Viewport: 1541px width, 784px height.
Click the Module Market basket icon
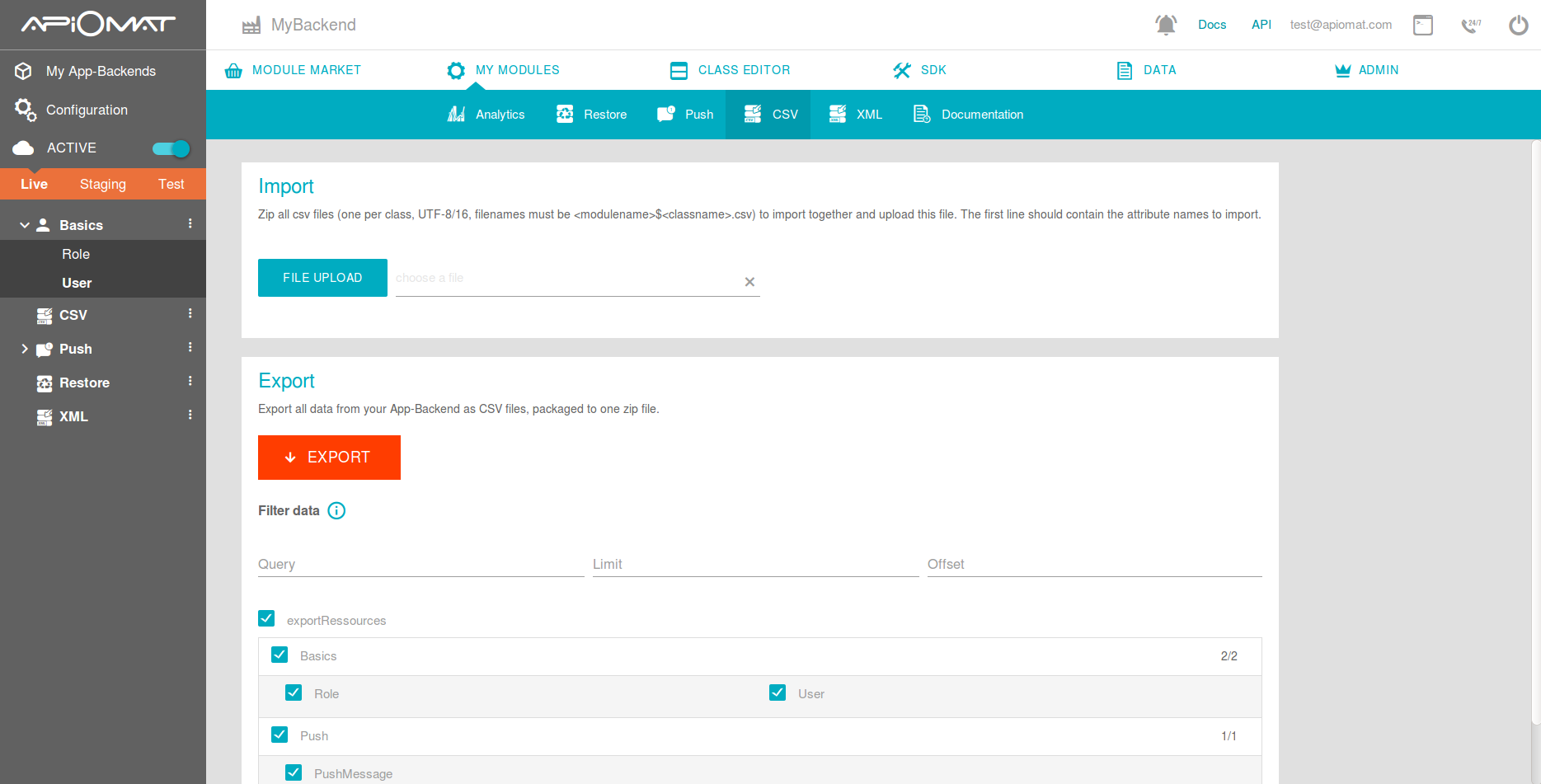[x=233, y=71]
